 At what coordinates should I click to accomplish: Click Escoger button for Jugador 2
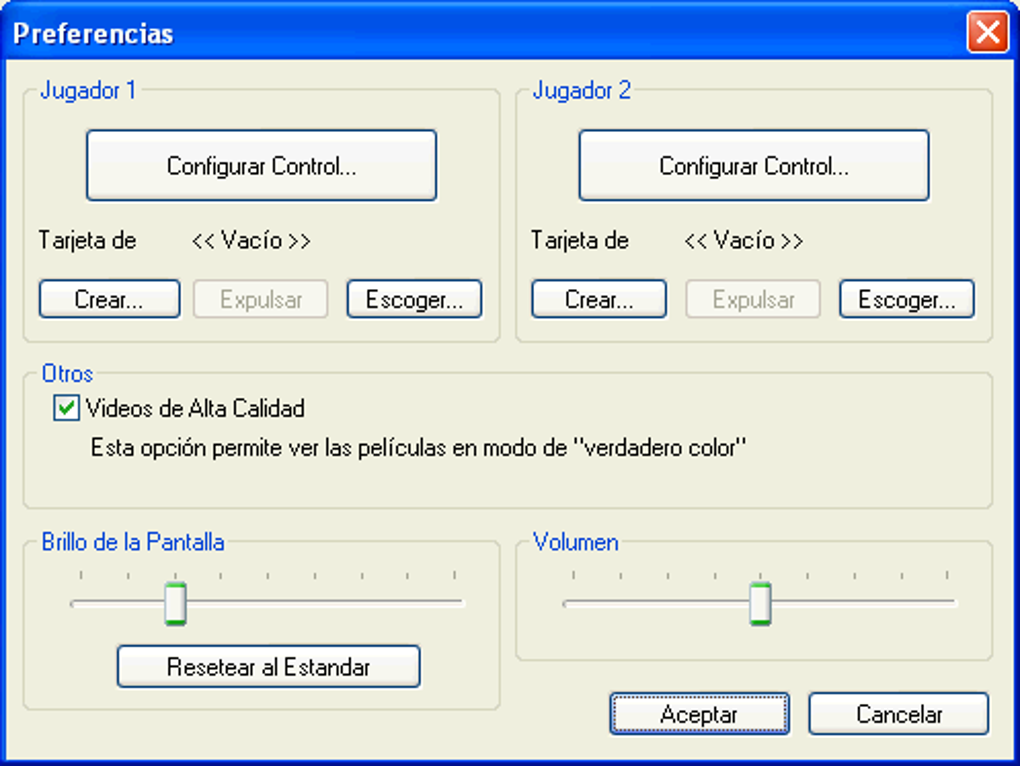(906, 300)
